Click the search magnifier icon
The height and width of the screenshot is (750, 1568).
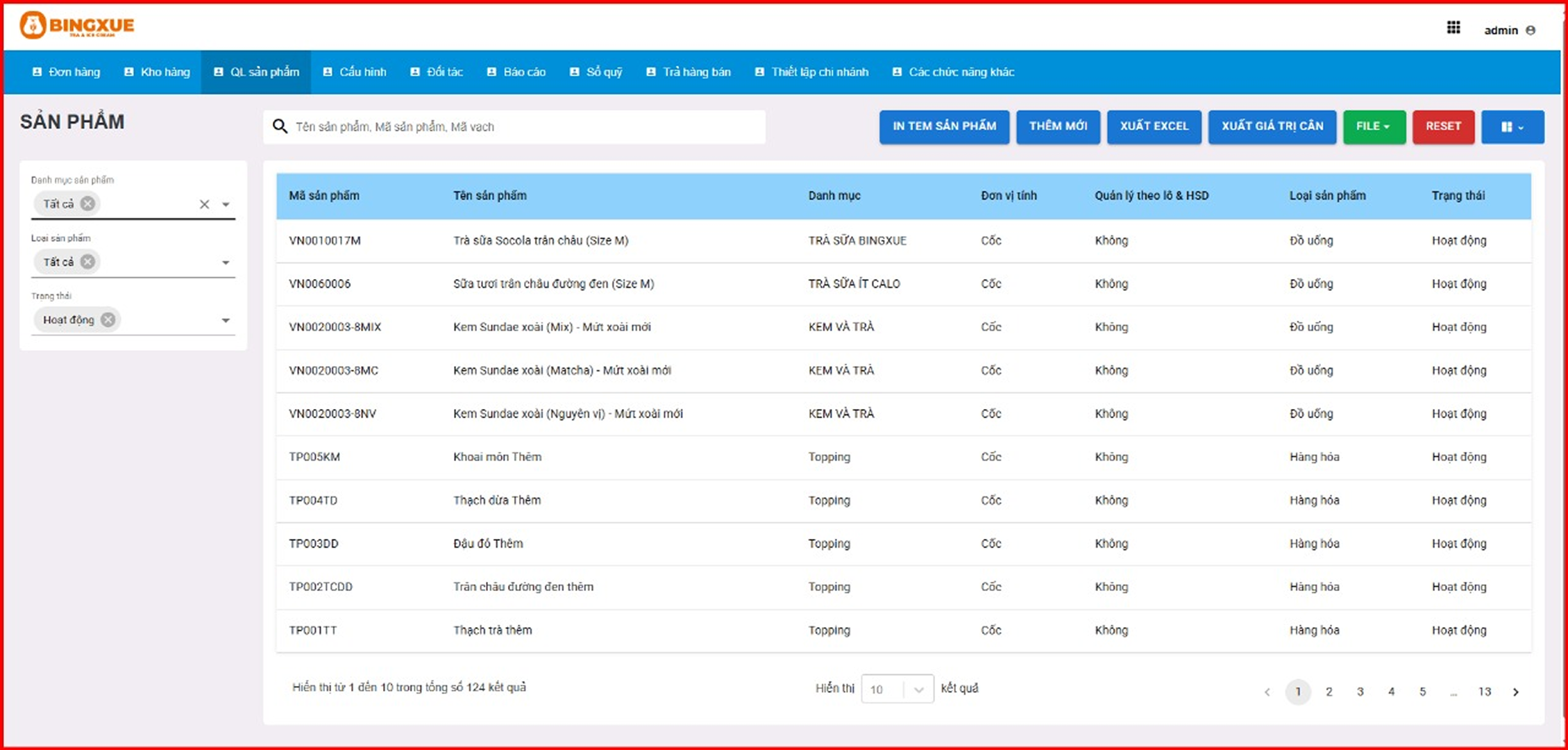tap(280, 126)
